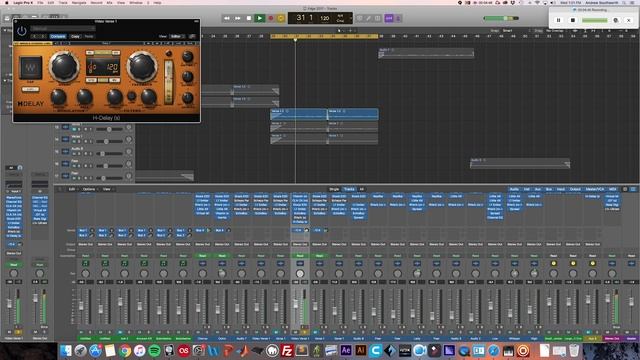Viewport: 640px width, 360px height.
Task: Click the previous preset arrow in plugin header
Action: (x=34, y=36)
